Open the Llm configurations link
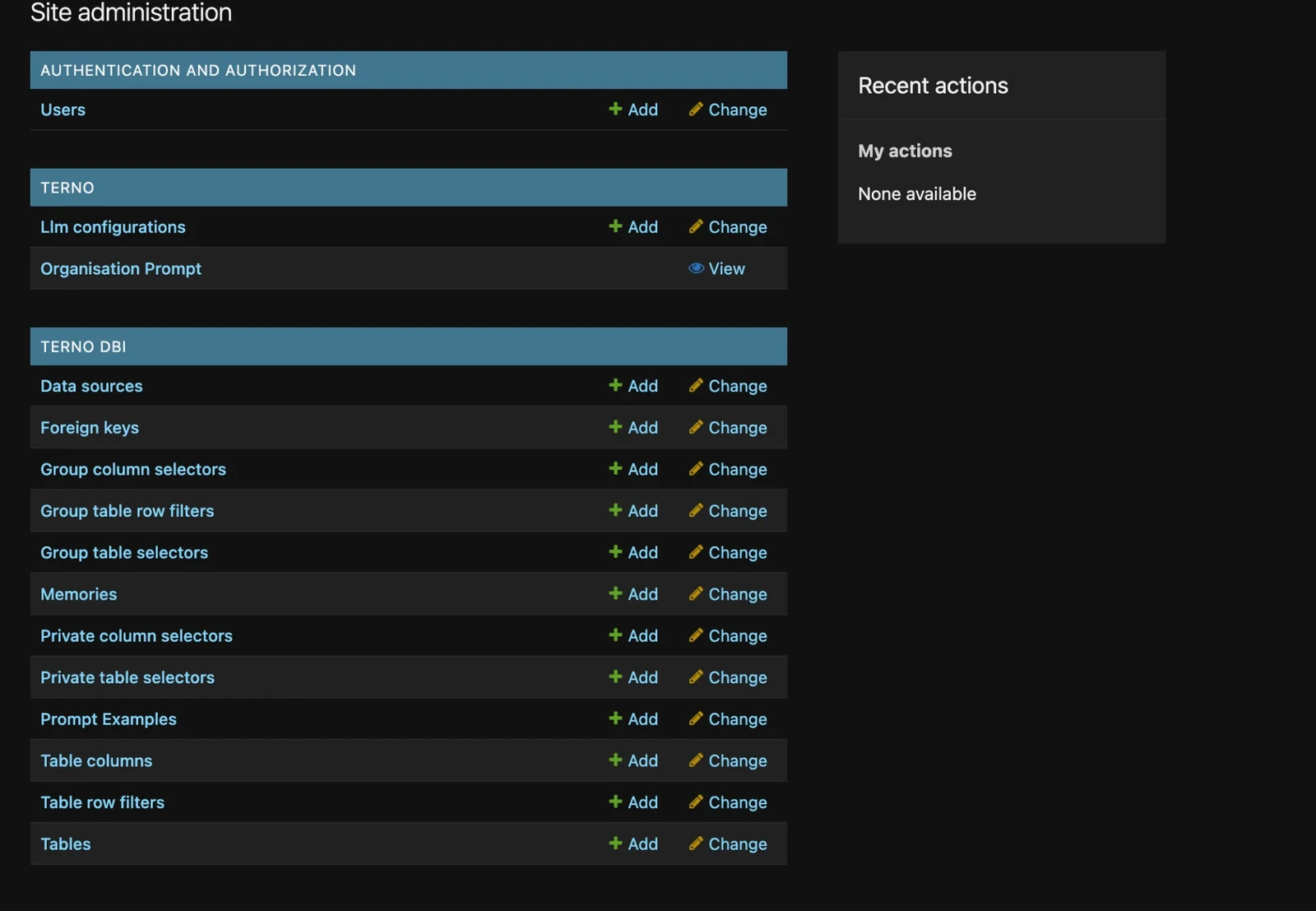Viewport: 1316px width, 911px height. click(113, 227)
